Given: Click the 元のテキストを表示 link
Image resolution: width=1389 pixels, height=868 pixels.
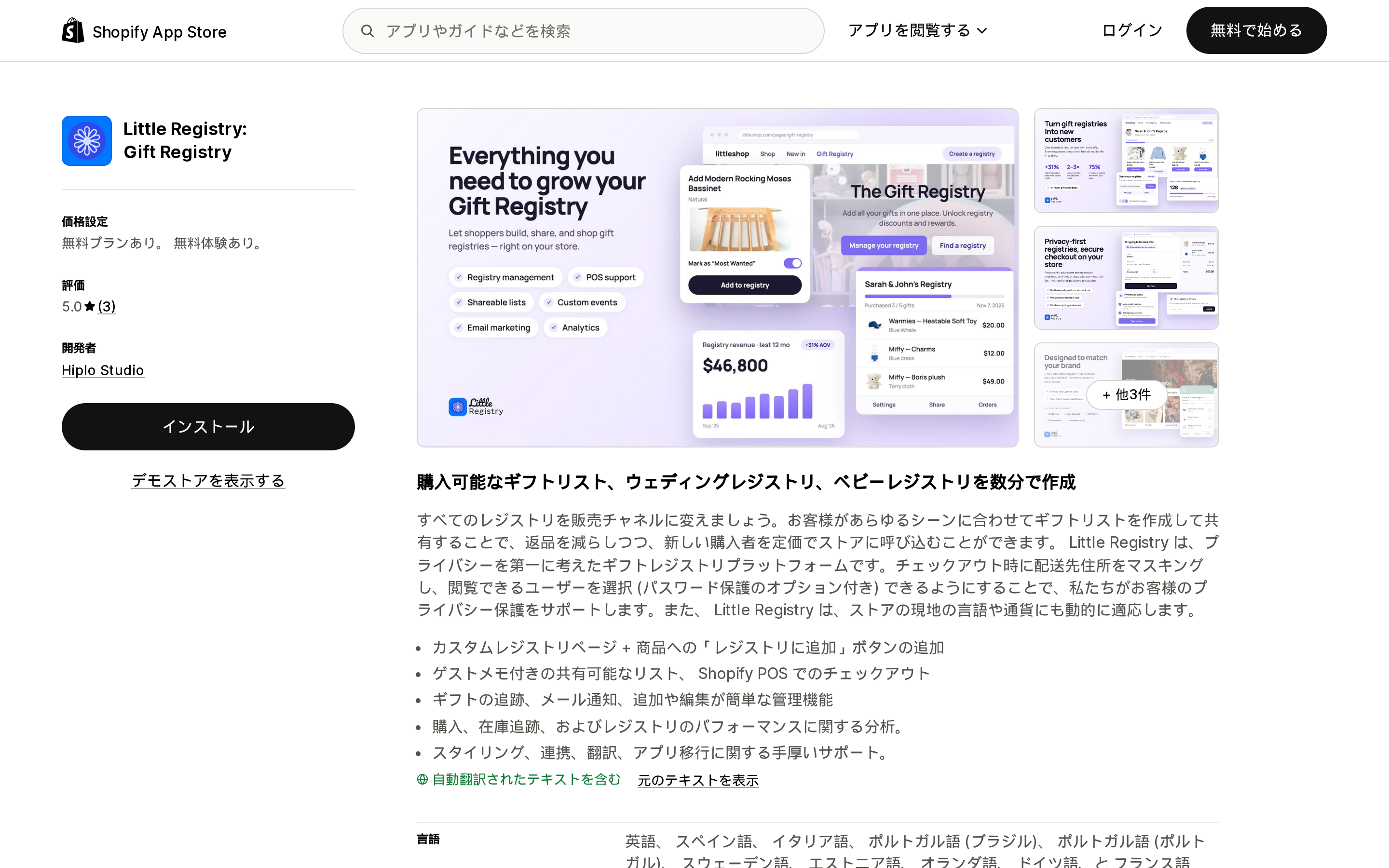Looking at the screenshot, I should click(x=698, y=780).
